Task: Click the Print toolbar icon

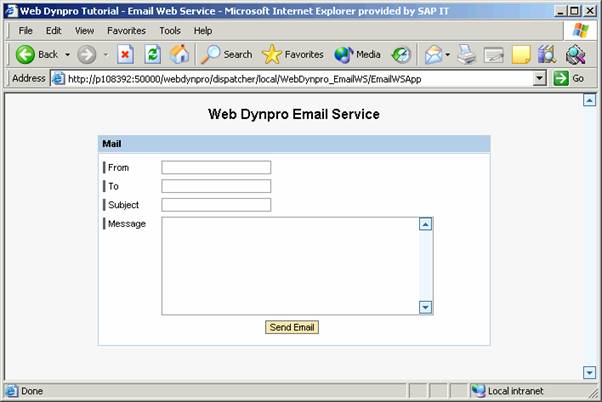Action: 467,54
